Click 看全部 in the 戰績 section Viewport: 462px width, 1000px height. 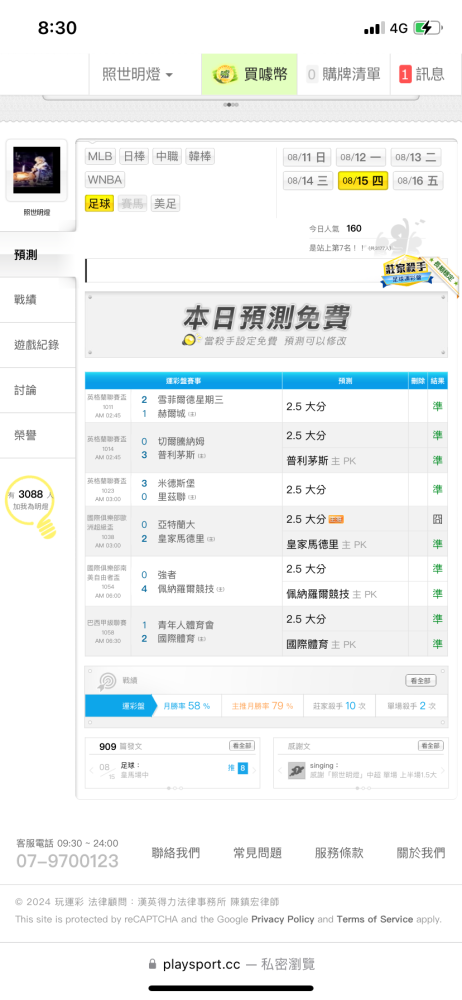click(421, 680)
